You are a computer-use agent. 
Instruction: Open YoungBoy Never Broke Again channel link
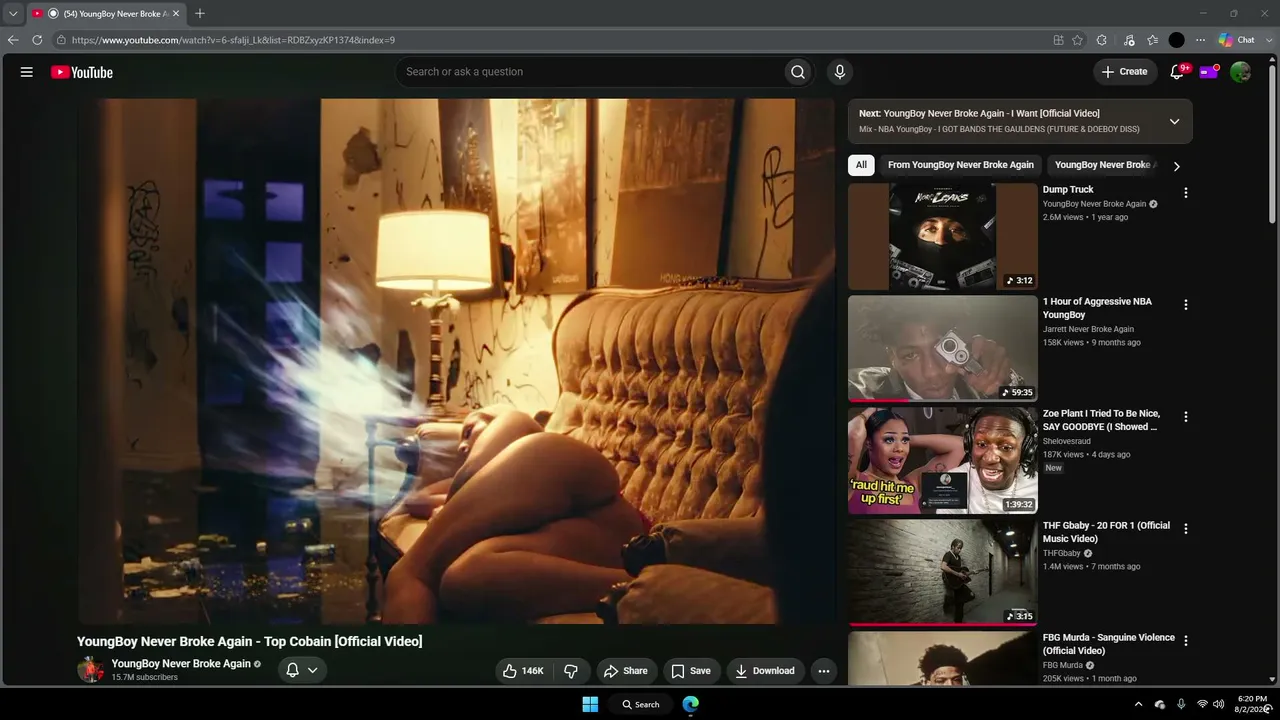(181, 664)
